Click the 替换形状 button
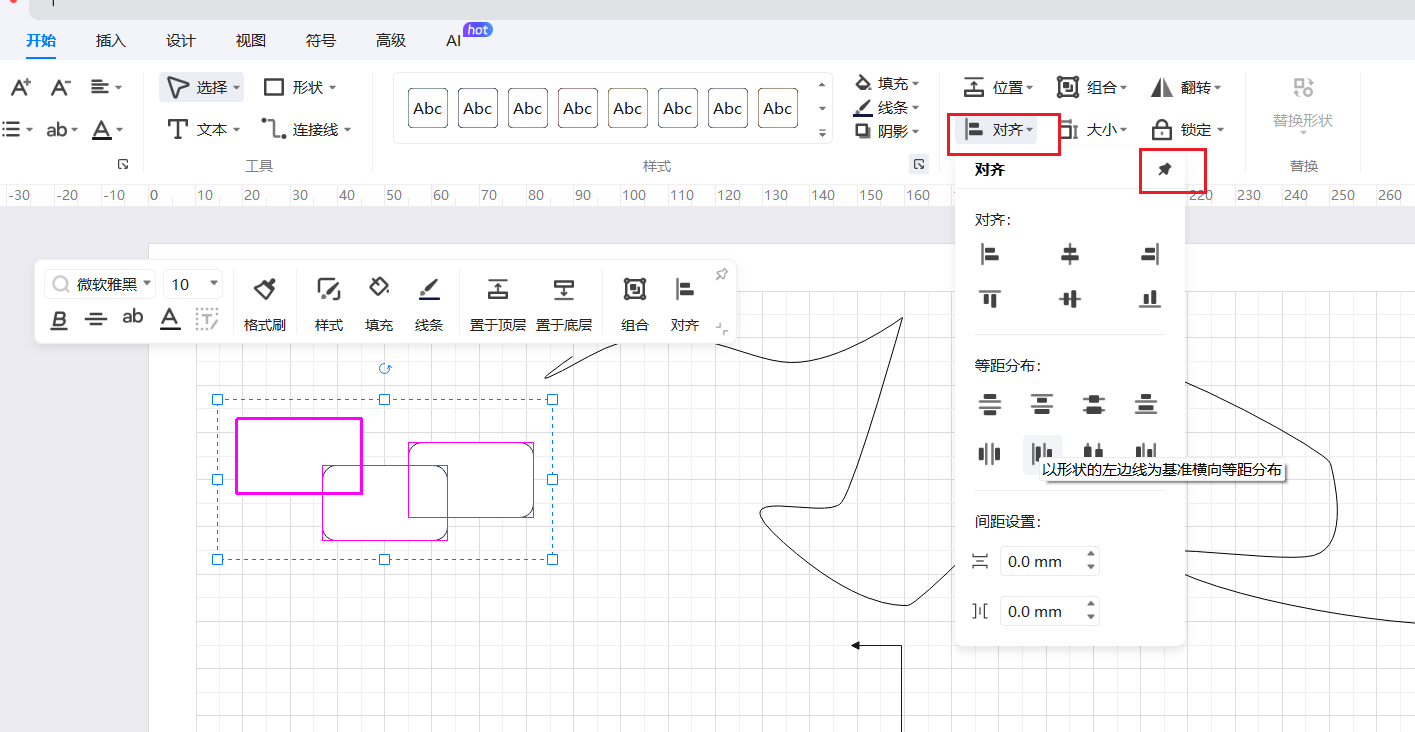The image size is (1415, 732). click(1302, 104)
